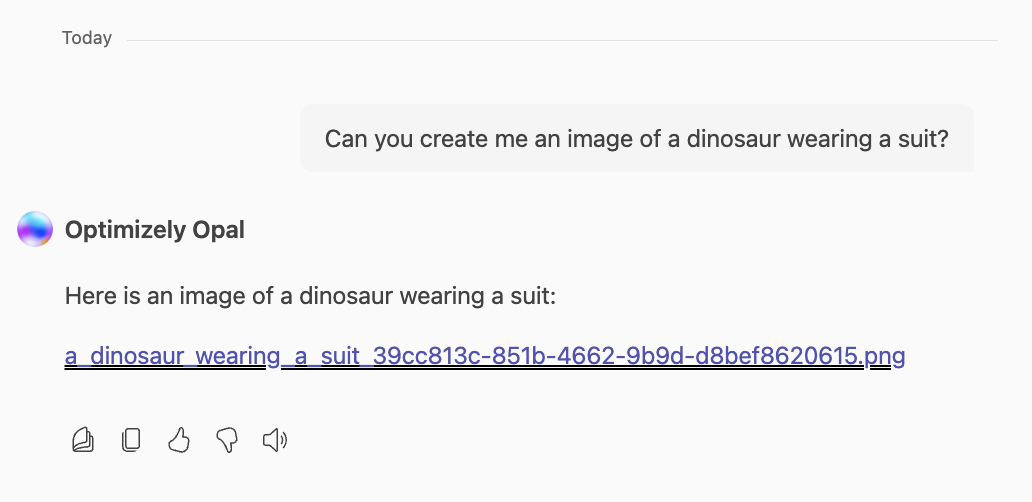Click the Today date separator label
The width and height of the screenshot is (1032, 502).
(x=87, y=38)
